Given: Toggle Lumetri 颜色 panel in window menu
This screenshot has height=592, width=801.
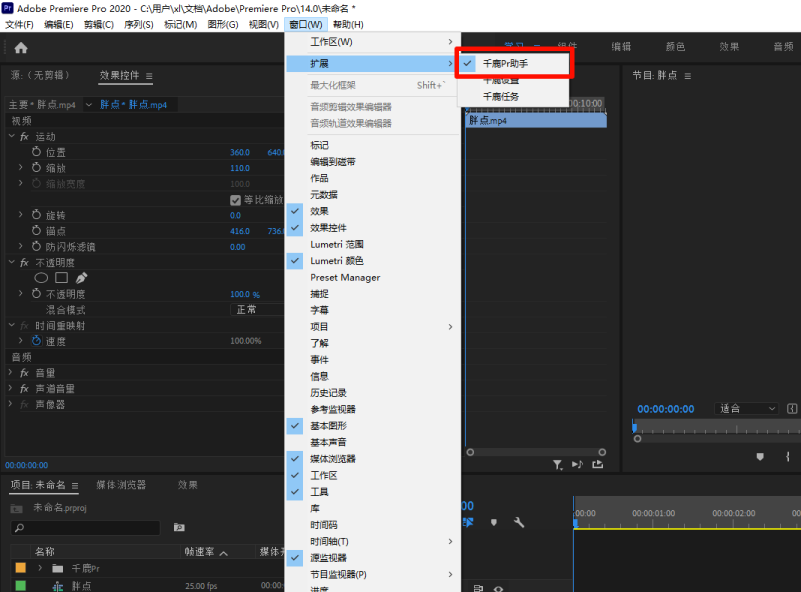Looking at the screenshot, I should [x=337, y=261].
